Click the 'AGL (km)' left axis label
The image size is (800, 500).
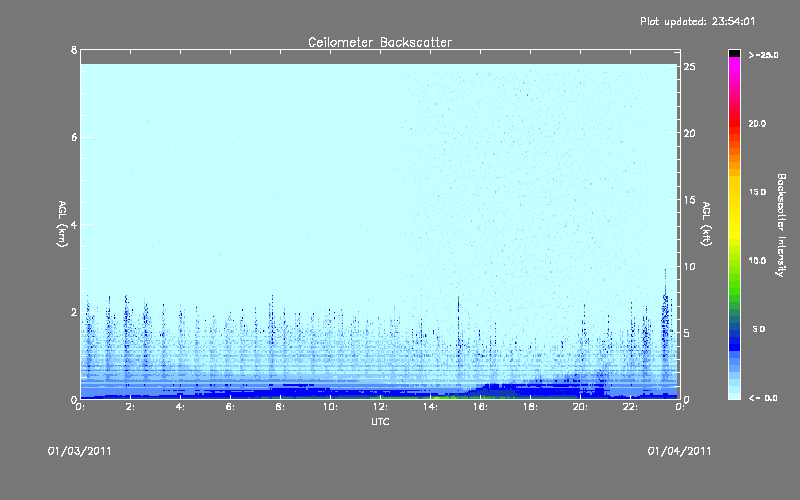tap(62, 224)
